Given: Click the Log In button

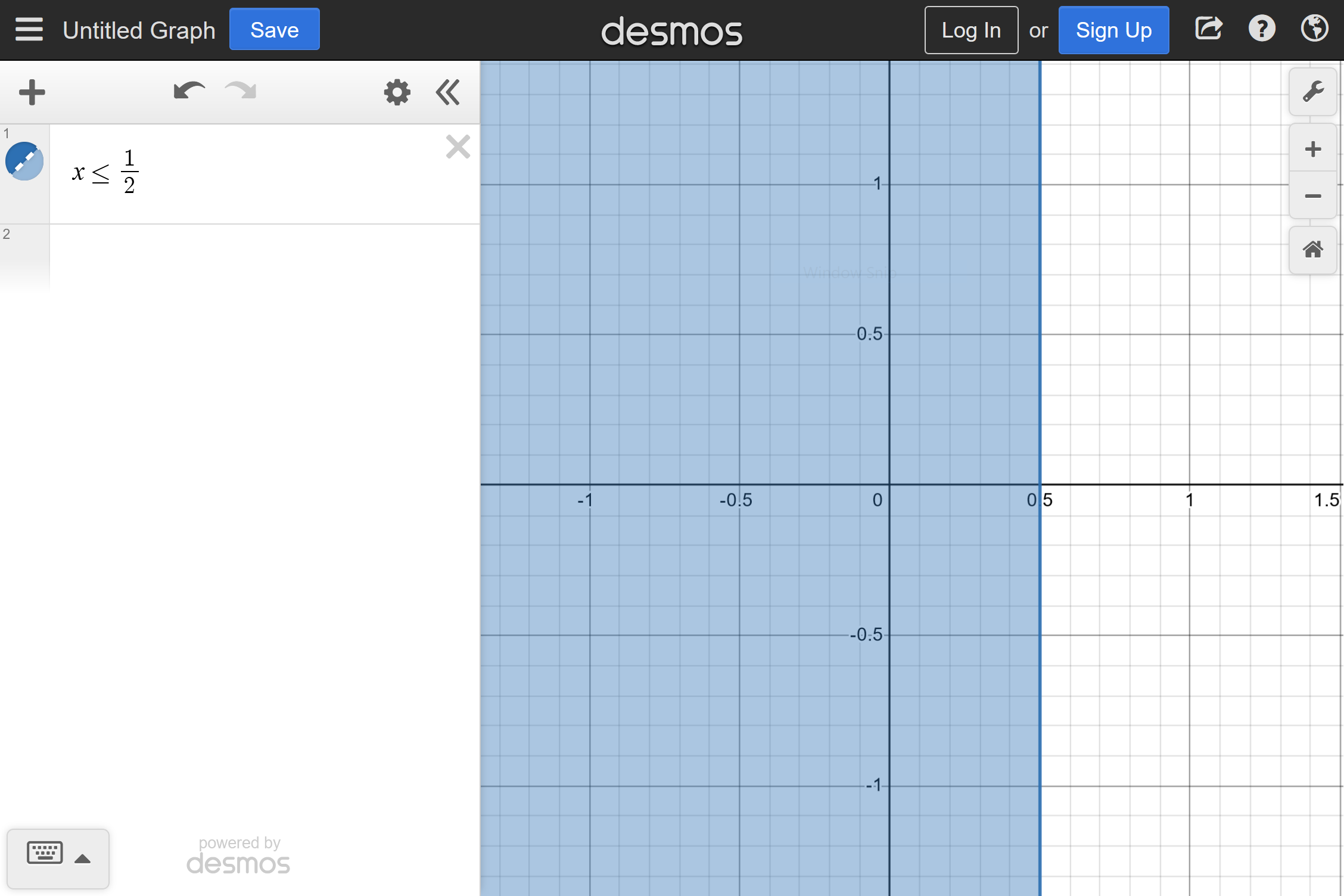Looking at the screenshot, I should pyautogui.click(x=971, y=30).
